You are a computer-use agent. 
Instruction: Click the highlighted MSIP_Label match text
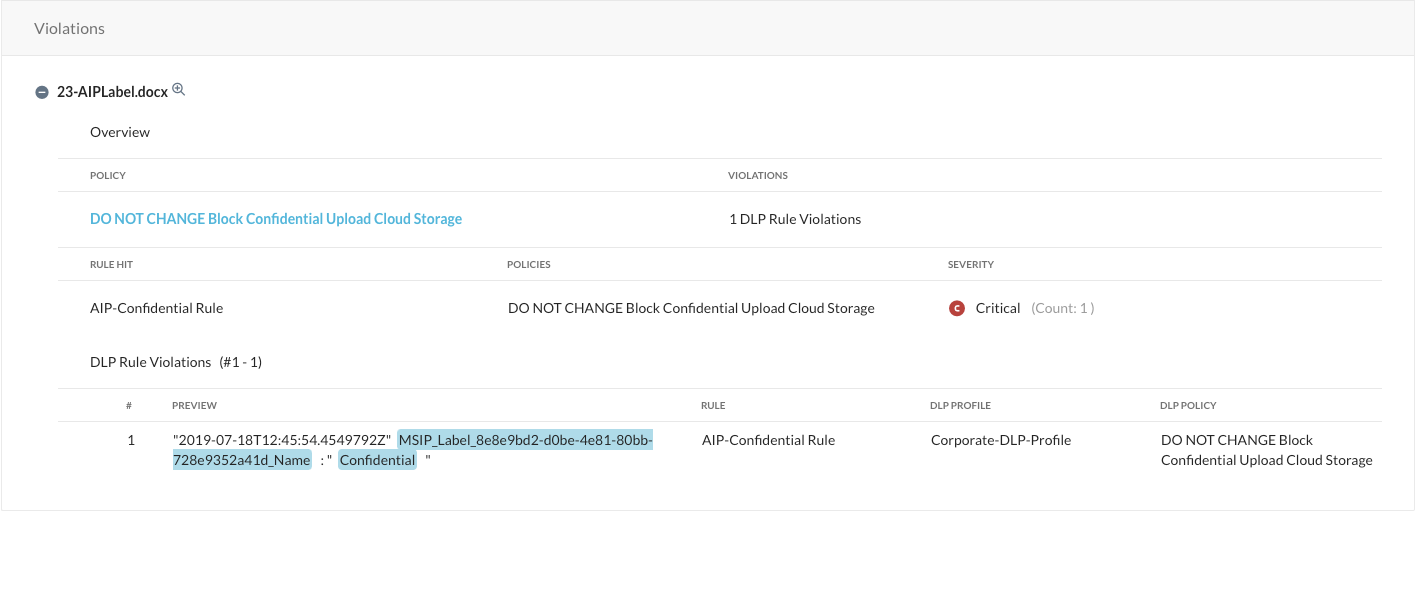[x=525, y=440]
